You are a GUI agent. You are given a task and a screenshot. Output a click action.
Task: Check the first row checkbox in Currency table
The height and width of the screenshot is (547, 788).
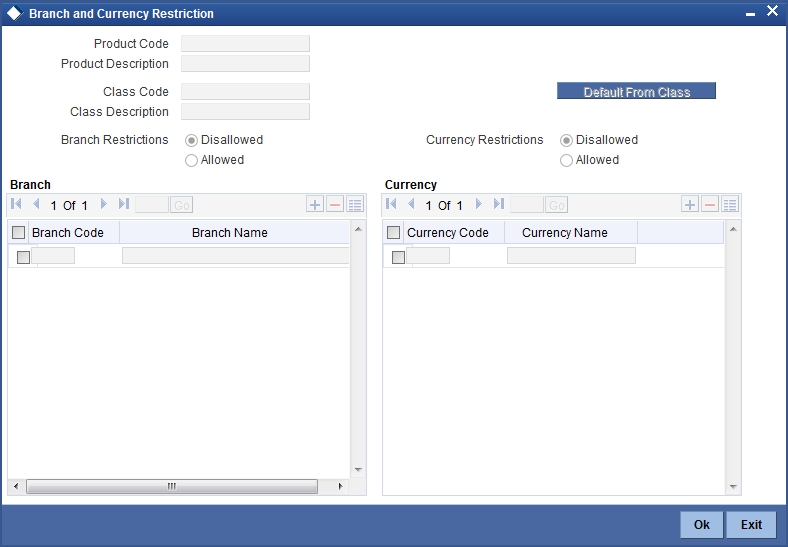(398, 257)
